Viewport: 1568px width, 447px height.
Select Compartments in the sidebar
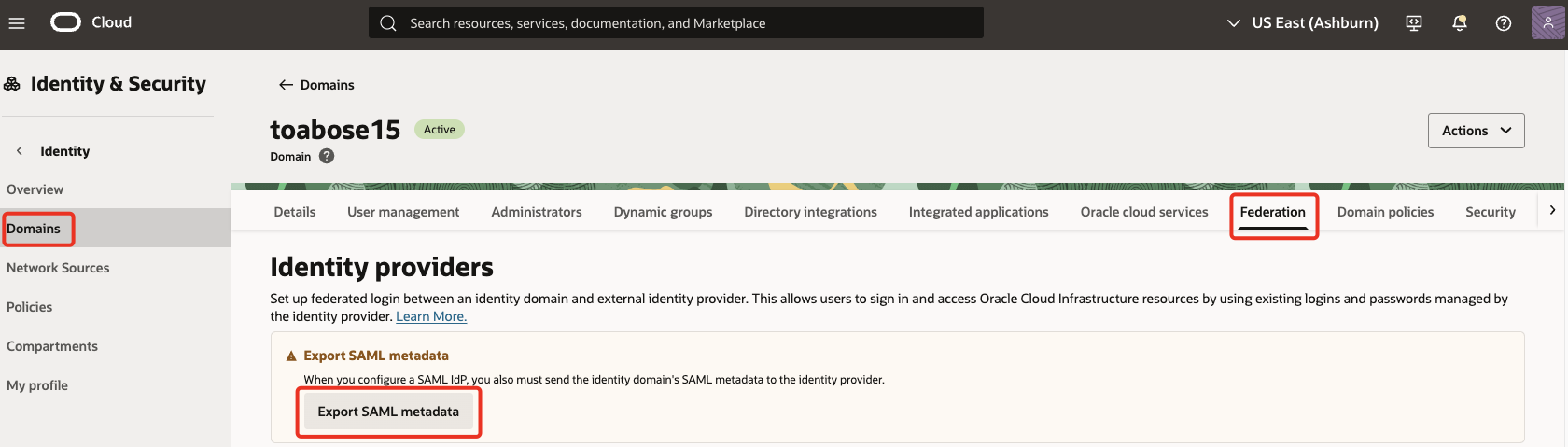(52, 346)
